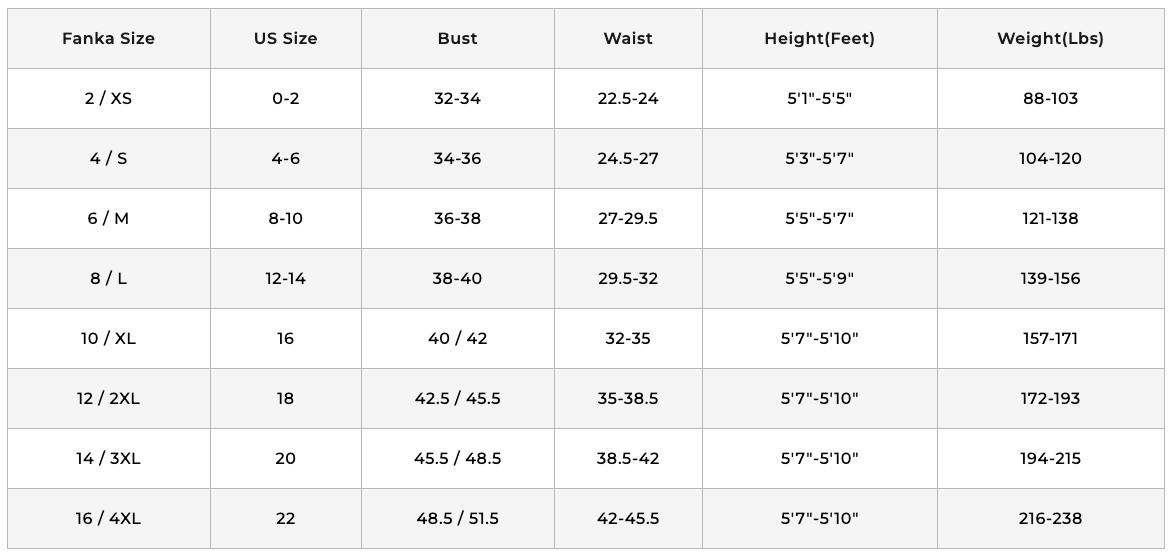Select the 16 / 4XL size cell
1172x556 pixels.
tap(108, 518)
